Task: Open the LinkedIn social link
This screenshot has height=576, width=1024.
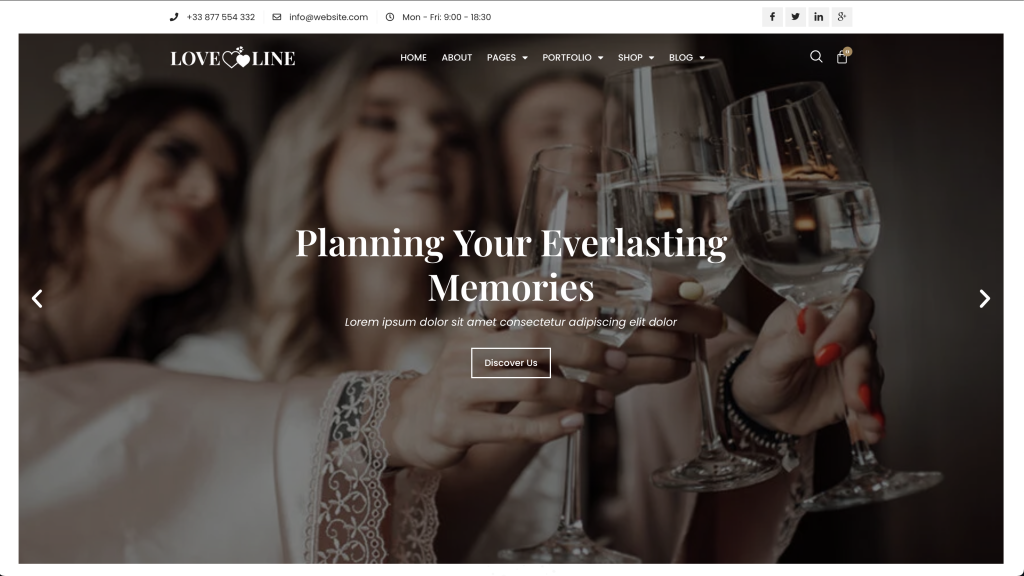Action: (818, 17)
